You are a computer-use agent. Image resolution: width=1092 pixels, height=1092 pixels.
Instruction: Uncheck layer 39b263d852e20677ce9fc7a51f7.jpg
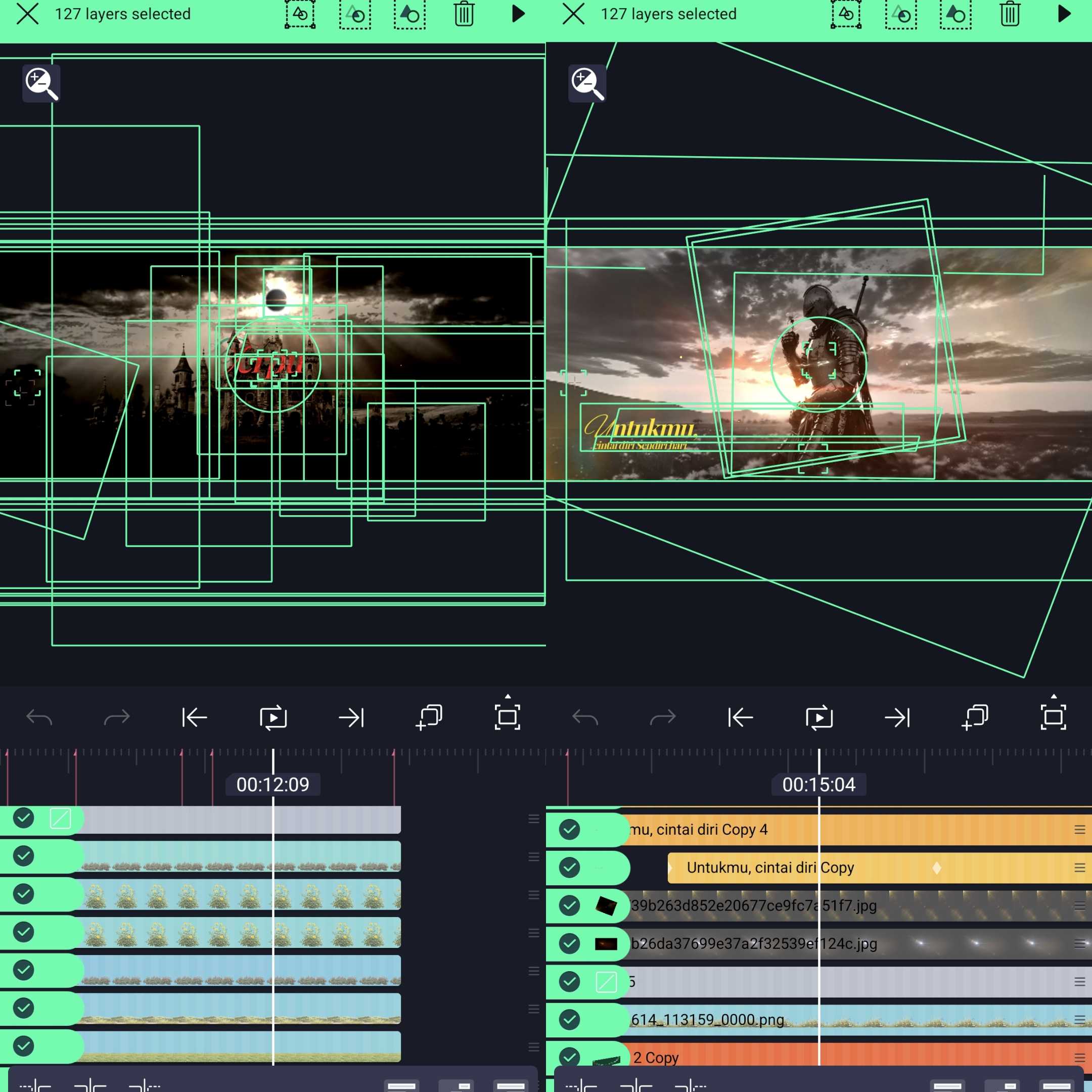[x=569, y=905]
